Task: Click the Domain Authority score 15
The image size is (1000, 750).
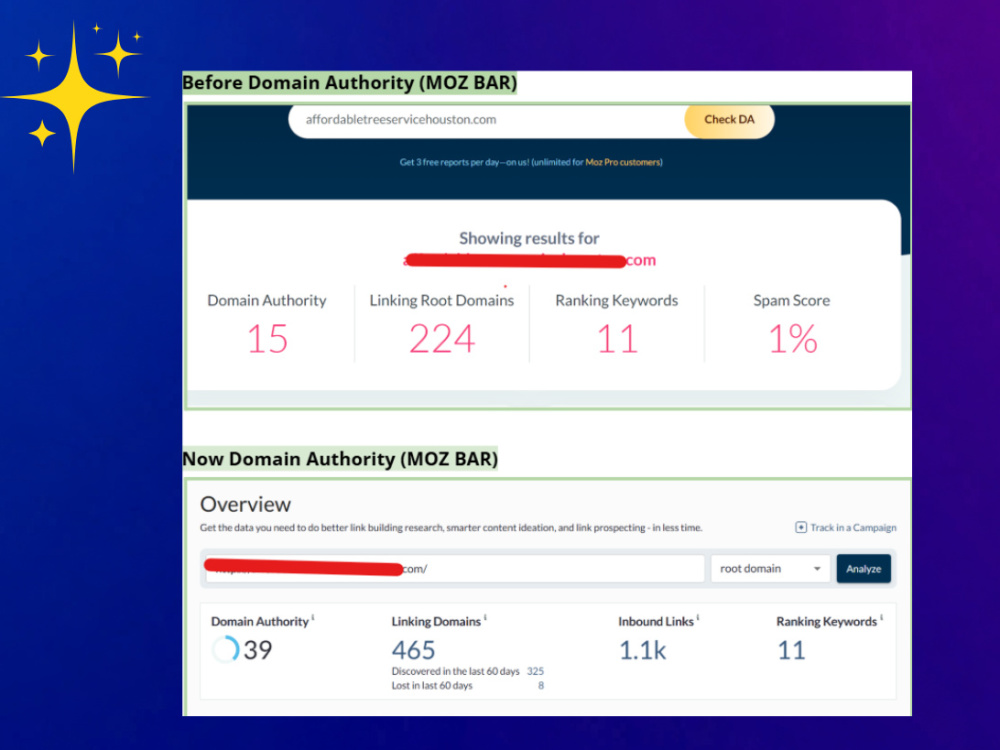Action: point(267,339)
